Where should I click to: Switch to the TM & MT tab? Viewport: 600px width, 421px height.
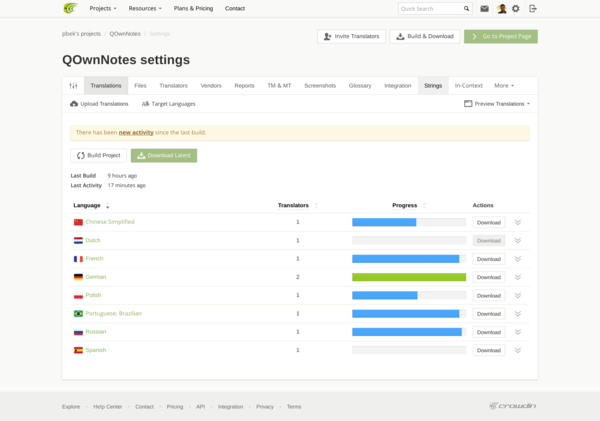point(280,86)
